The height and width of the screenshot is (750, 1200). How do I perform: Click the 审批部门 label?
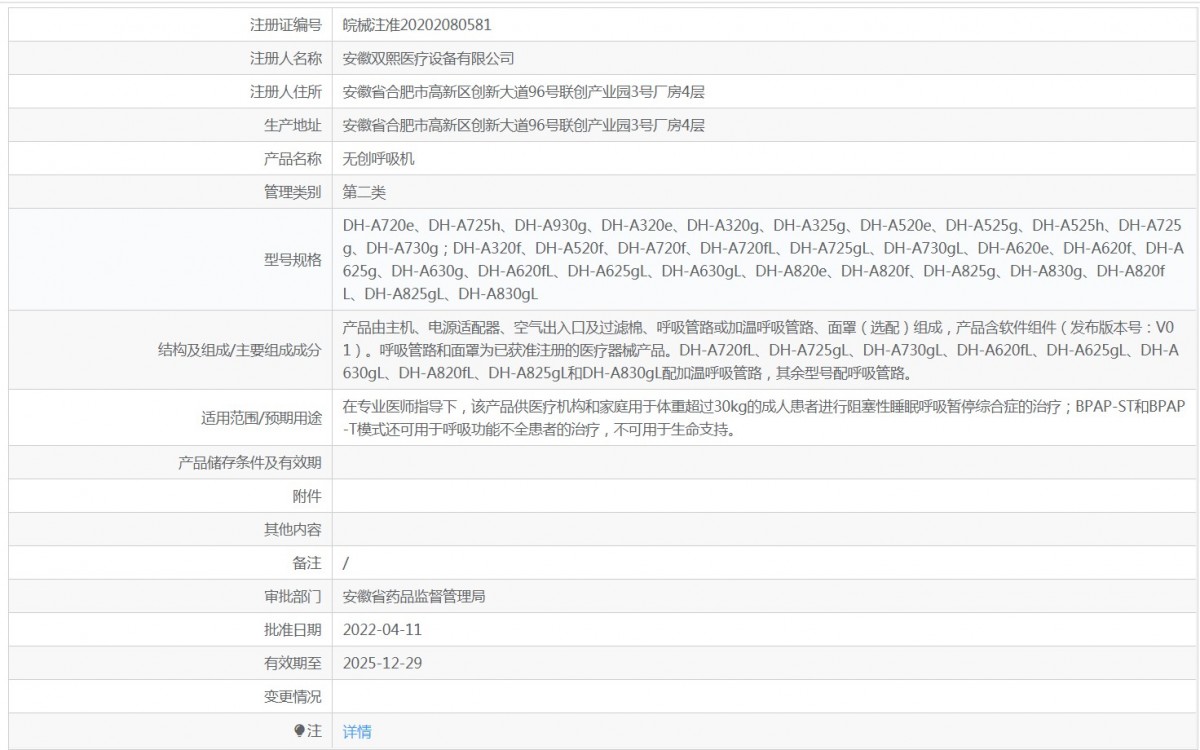[292, 597]
